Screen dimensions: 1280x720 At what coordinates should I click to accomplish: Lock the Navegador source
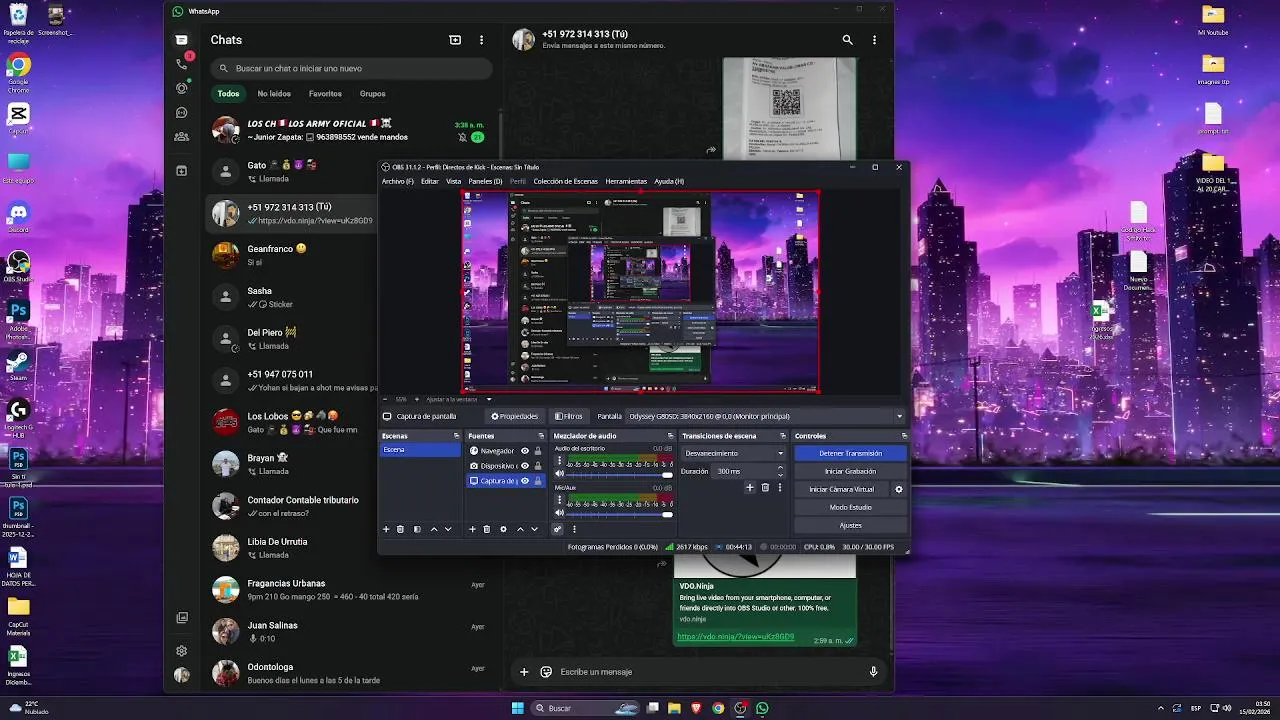(x=538, y=451)
